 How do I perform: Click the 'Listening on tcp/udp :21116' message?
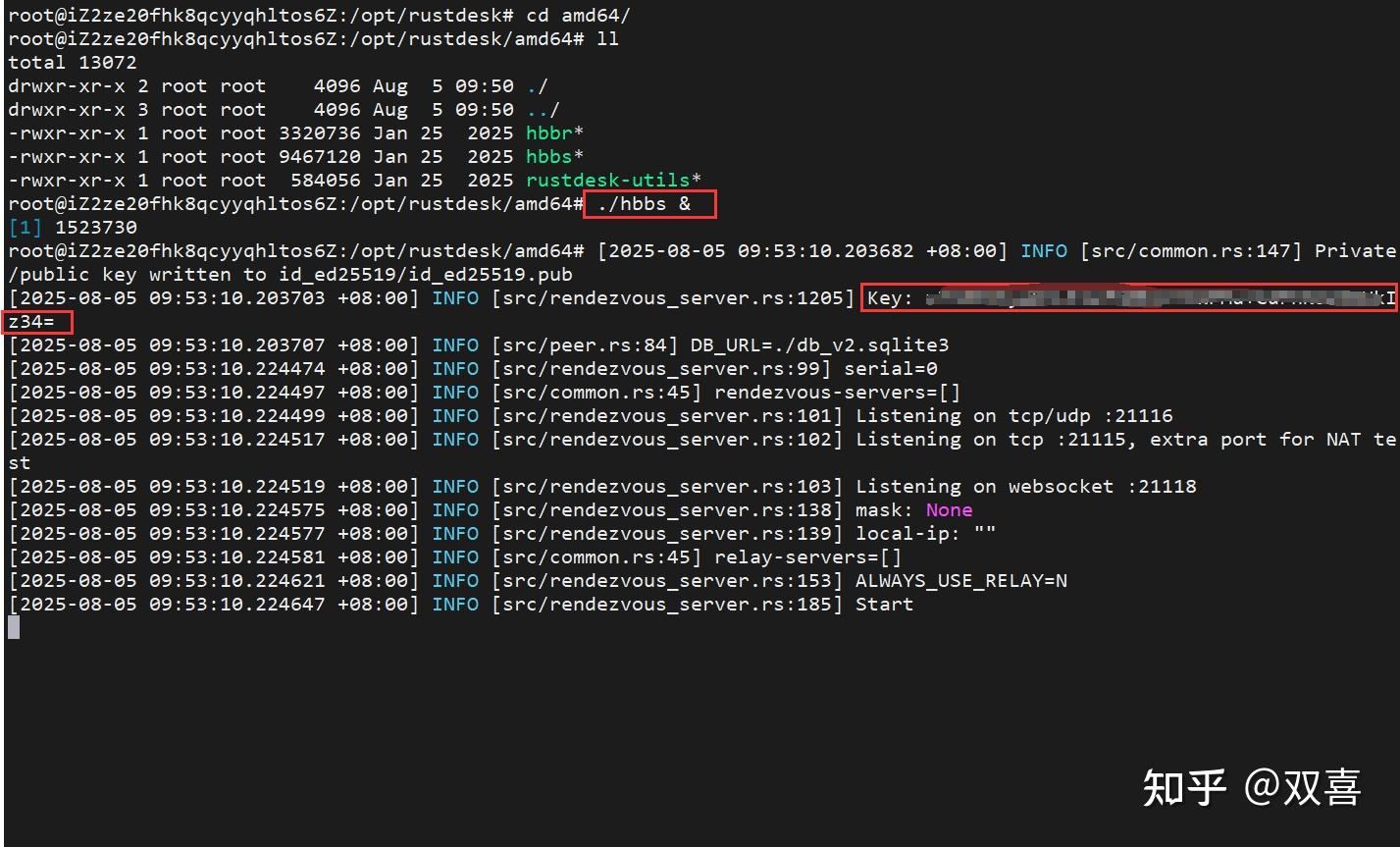(1014, 416)
